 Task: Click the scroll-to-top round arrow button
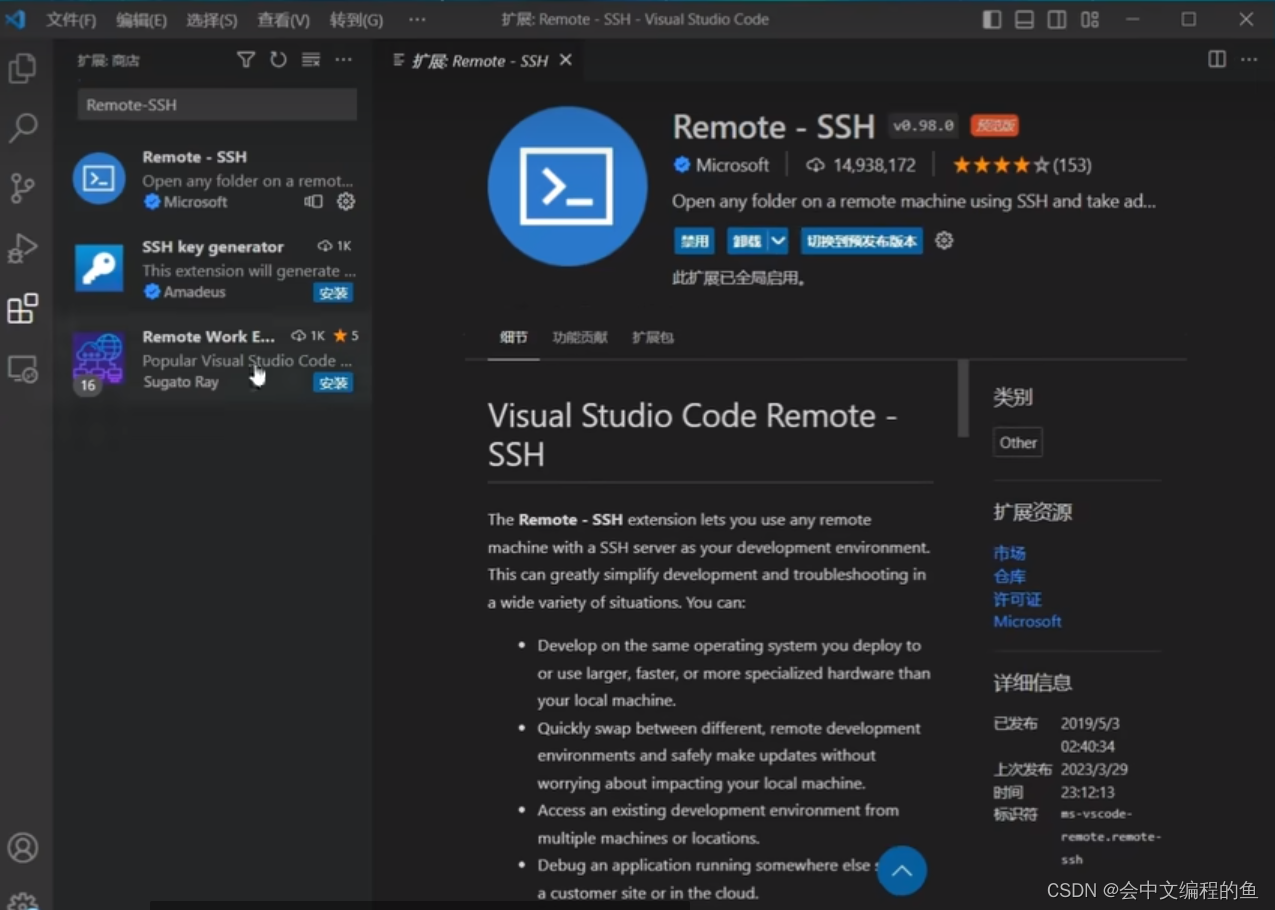(902, 871)
